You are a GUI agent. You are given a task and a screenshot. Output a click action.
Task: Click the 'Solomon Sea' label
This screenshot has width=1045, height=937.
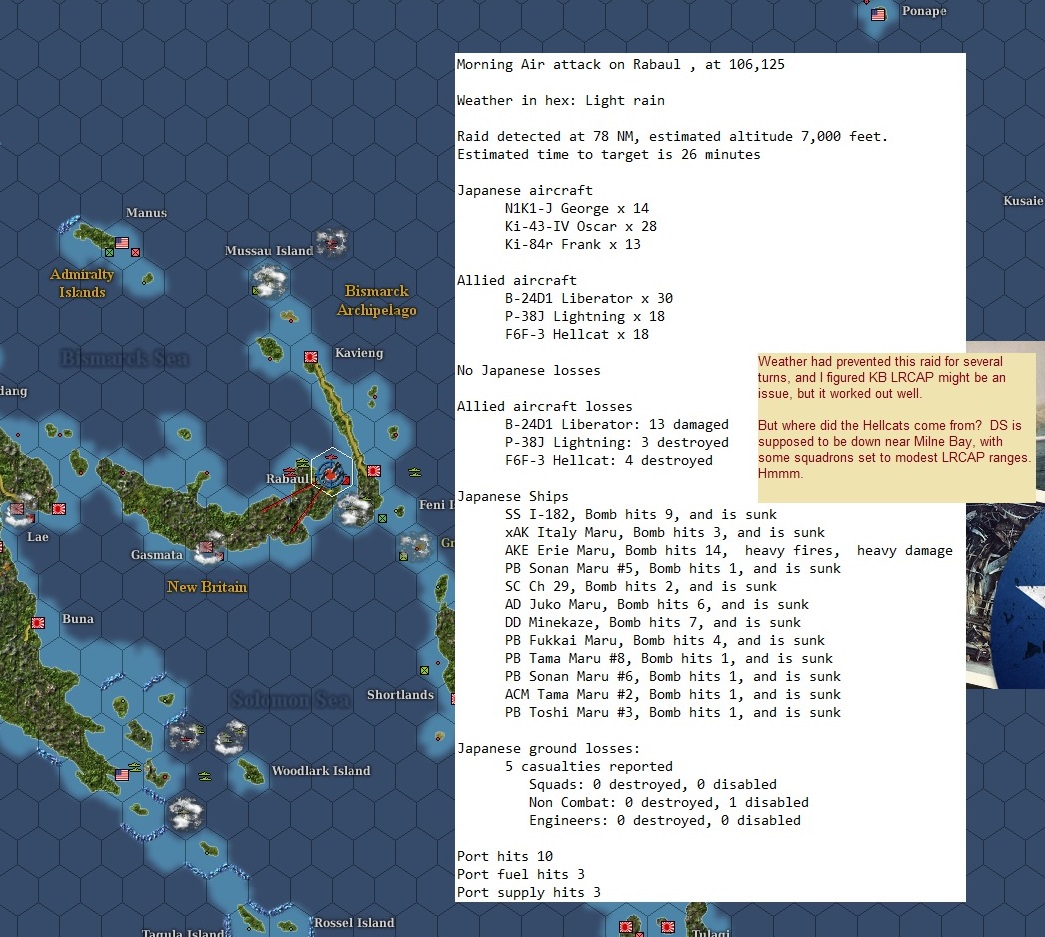[290, 700]
